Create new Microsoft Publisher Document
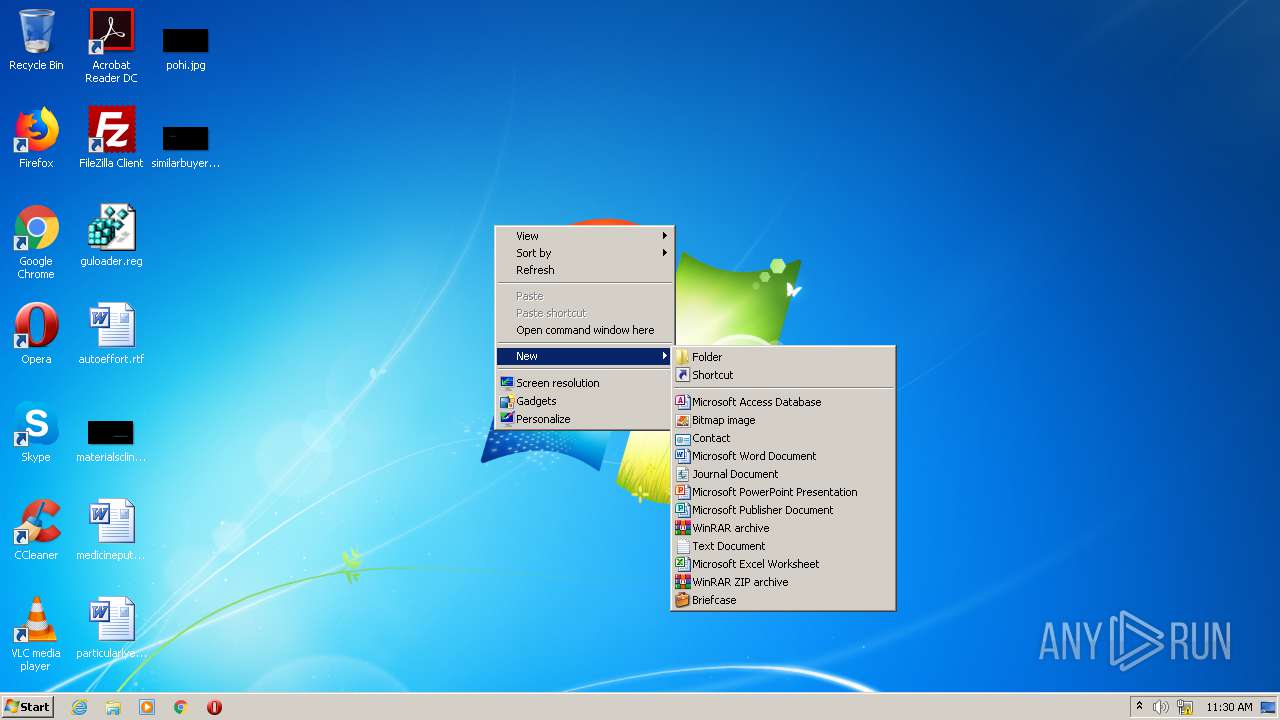Image resolution: width=1280 pixels, height=720 pixels. click(783, 510)
